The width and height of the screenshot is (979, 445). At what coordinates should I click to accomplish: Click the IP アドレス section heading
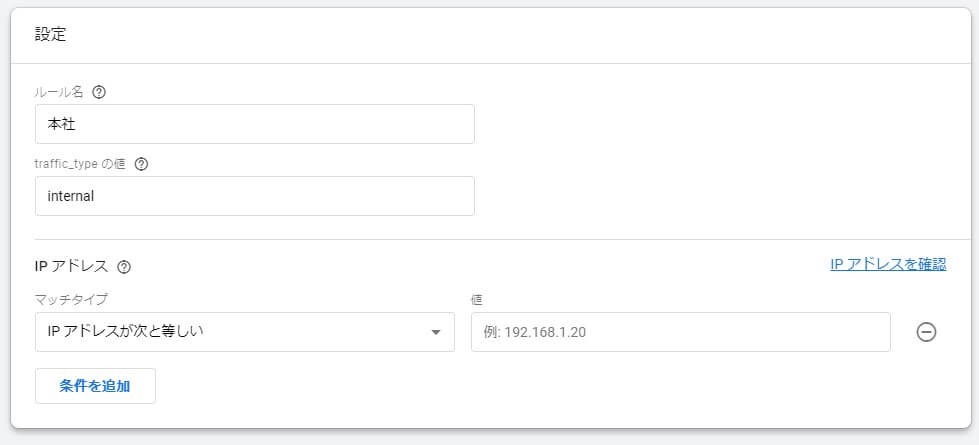point(72,267)
